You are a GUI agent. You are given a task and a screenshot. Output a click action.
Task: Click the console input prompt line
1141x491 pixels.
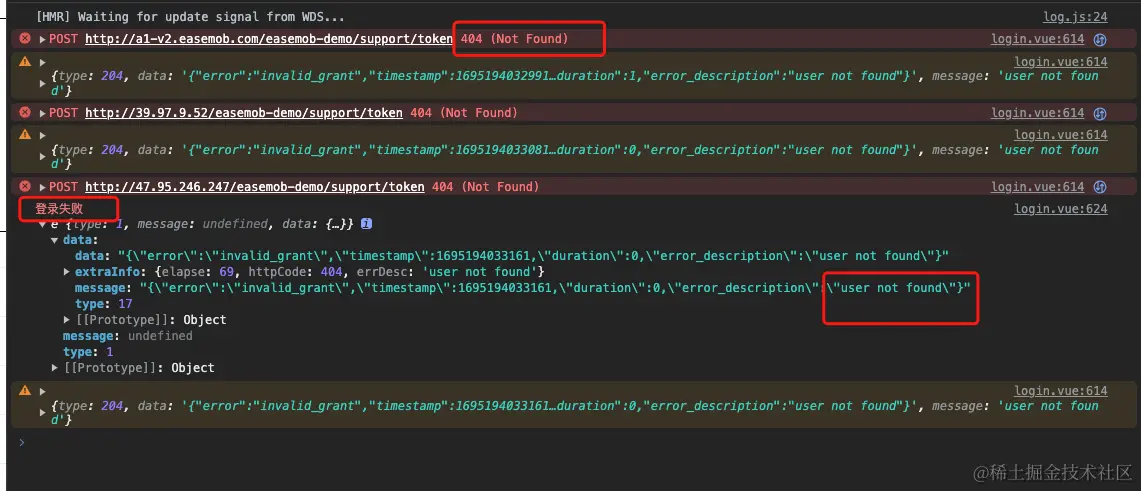[570, 442]
